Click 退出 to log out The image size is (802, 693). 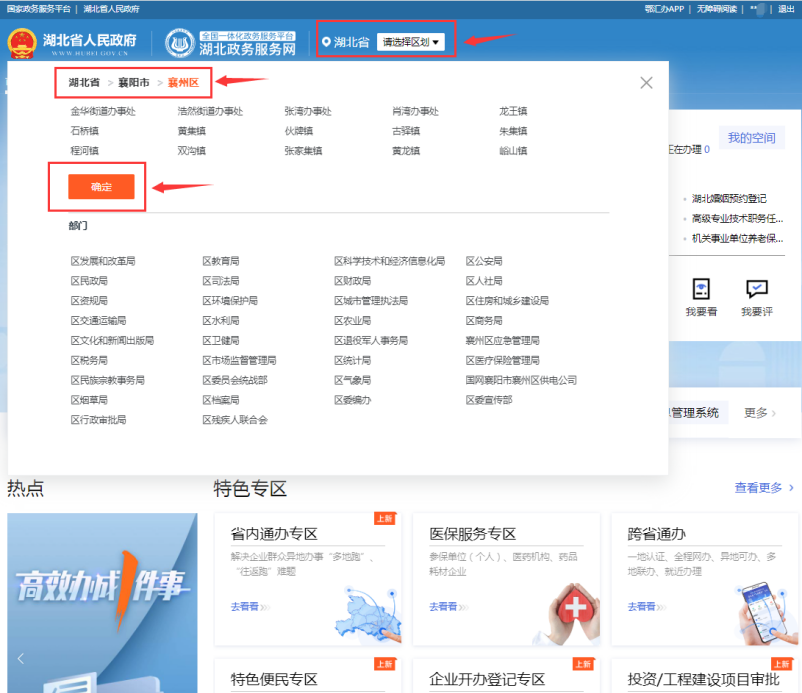pyautogui.click(x=786, y=8)
